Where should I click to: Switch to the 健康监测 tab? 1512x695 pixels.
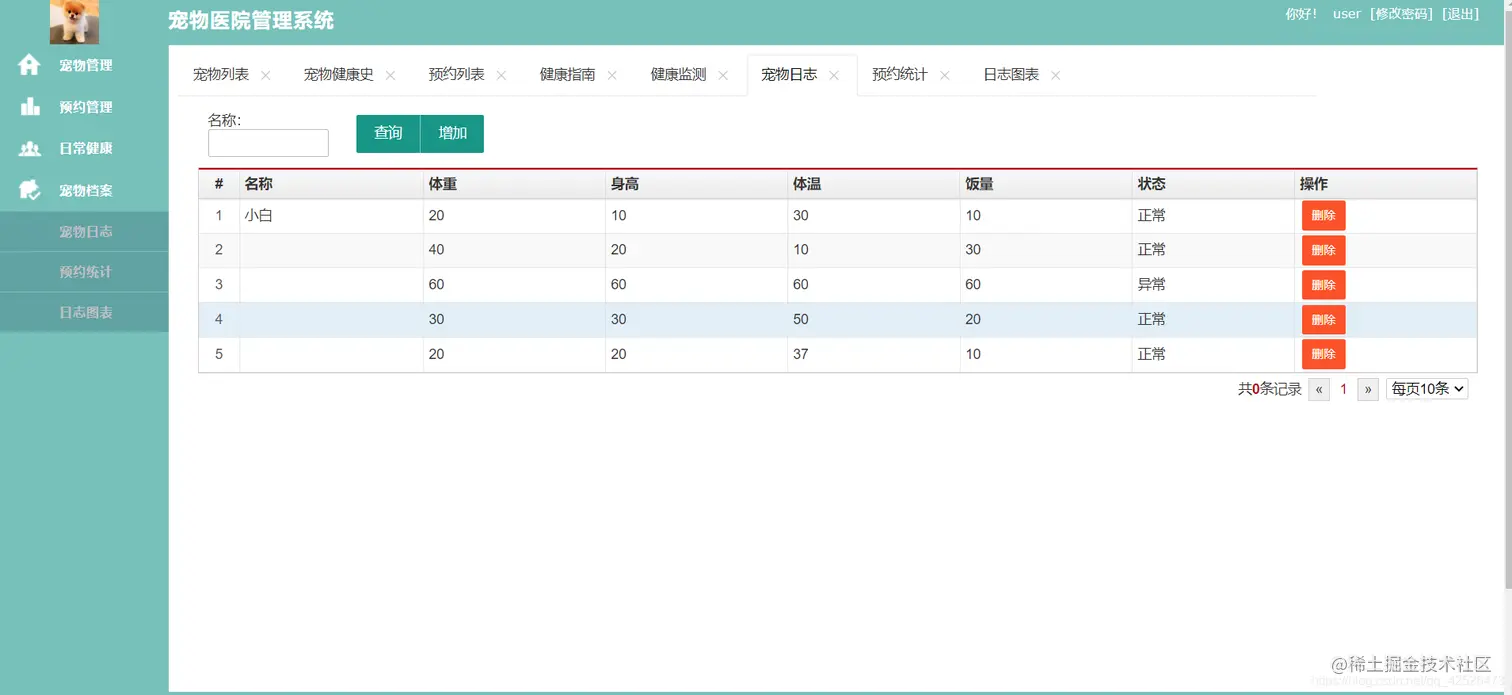tap(679, 75)
